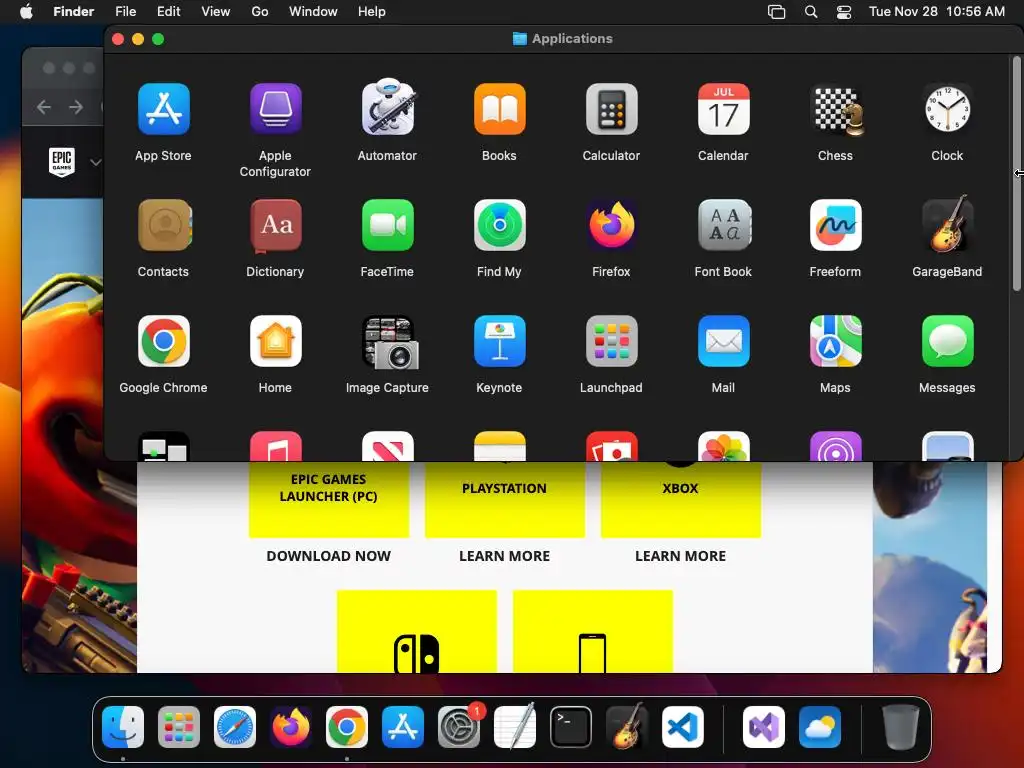Open the Help menu

372,11
